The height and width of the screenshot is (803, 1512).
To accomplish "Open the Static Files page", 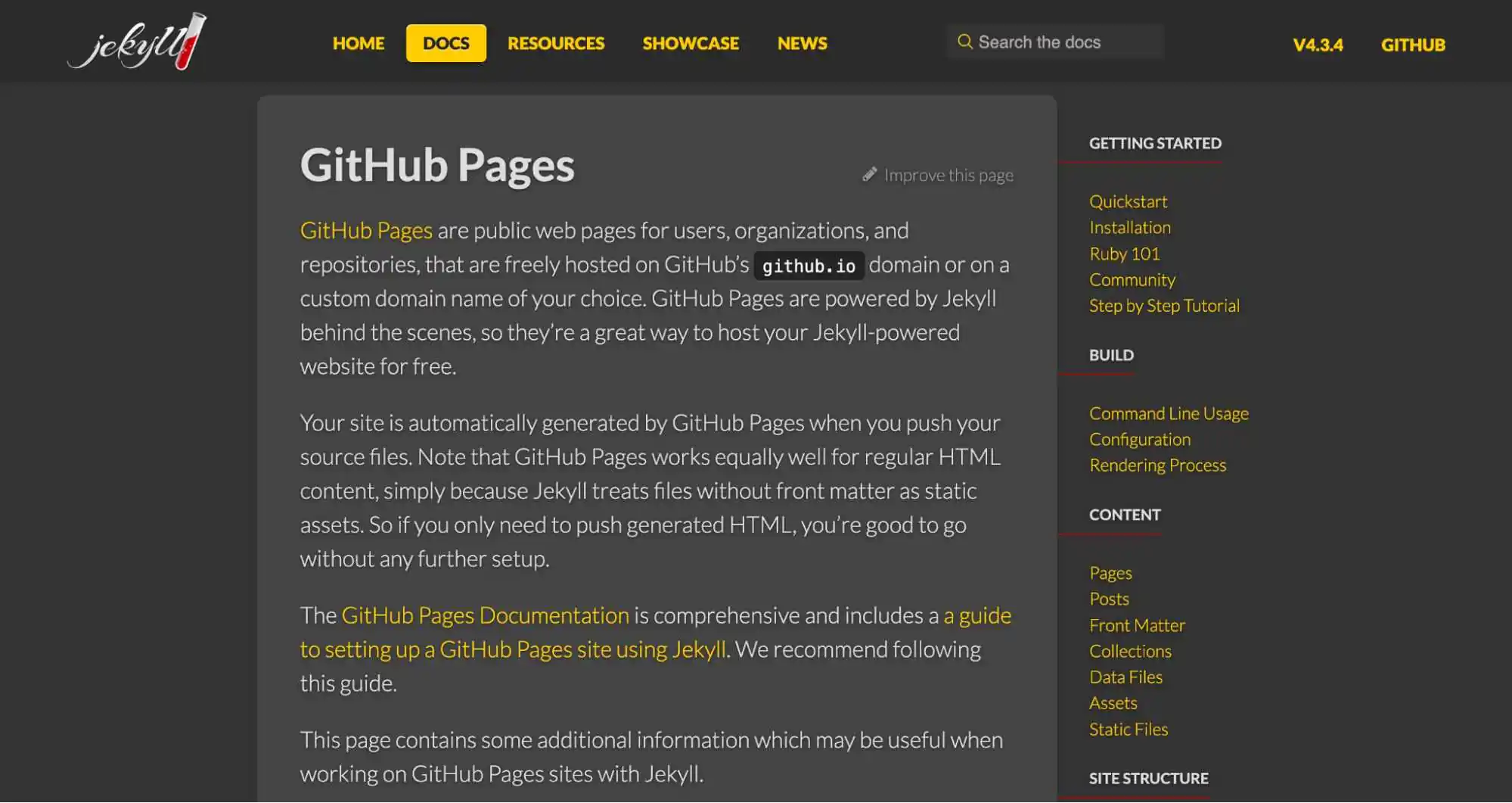I will click(1129, 729).
